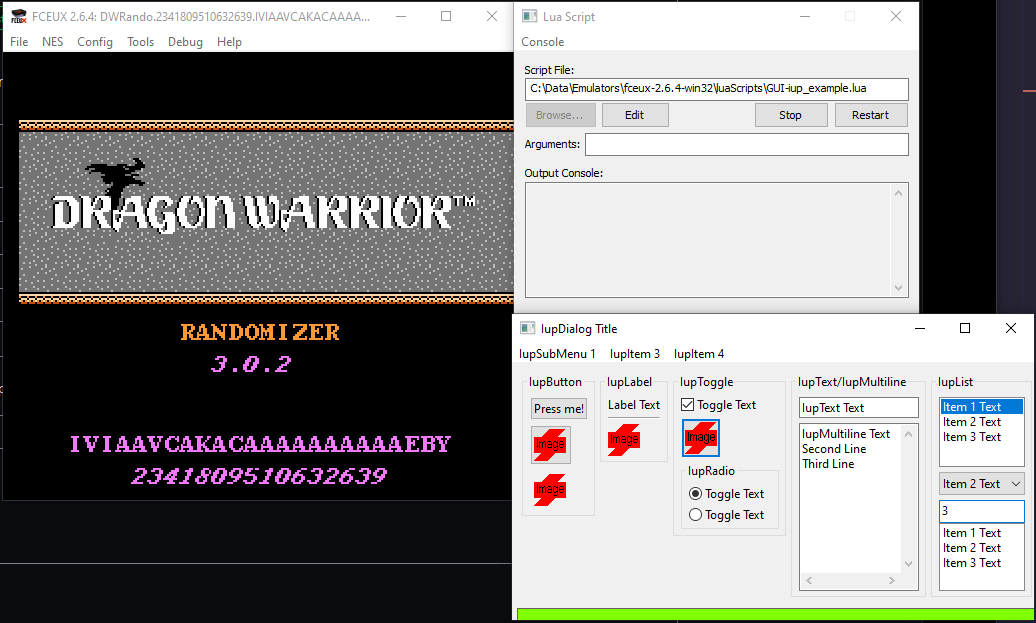Open the Config menu in FCEUX

click(x=95, y=42)
